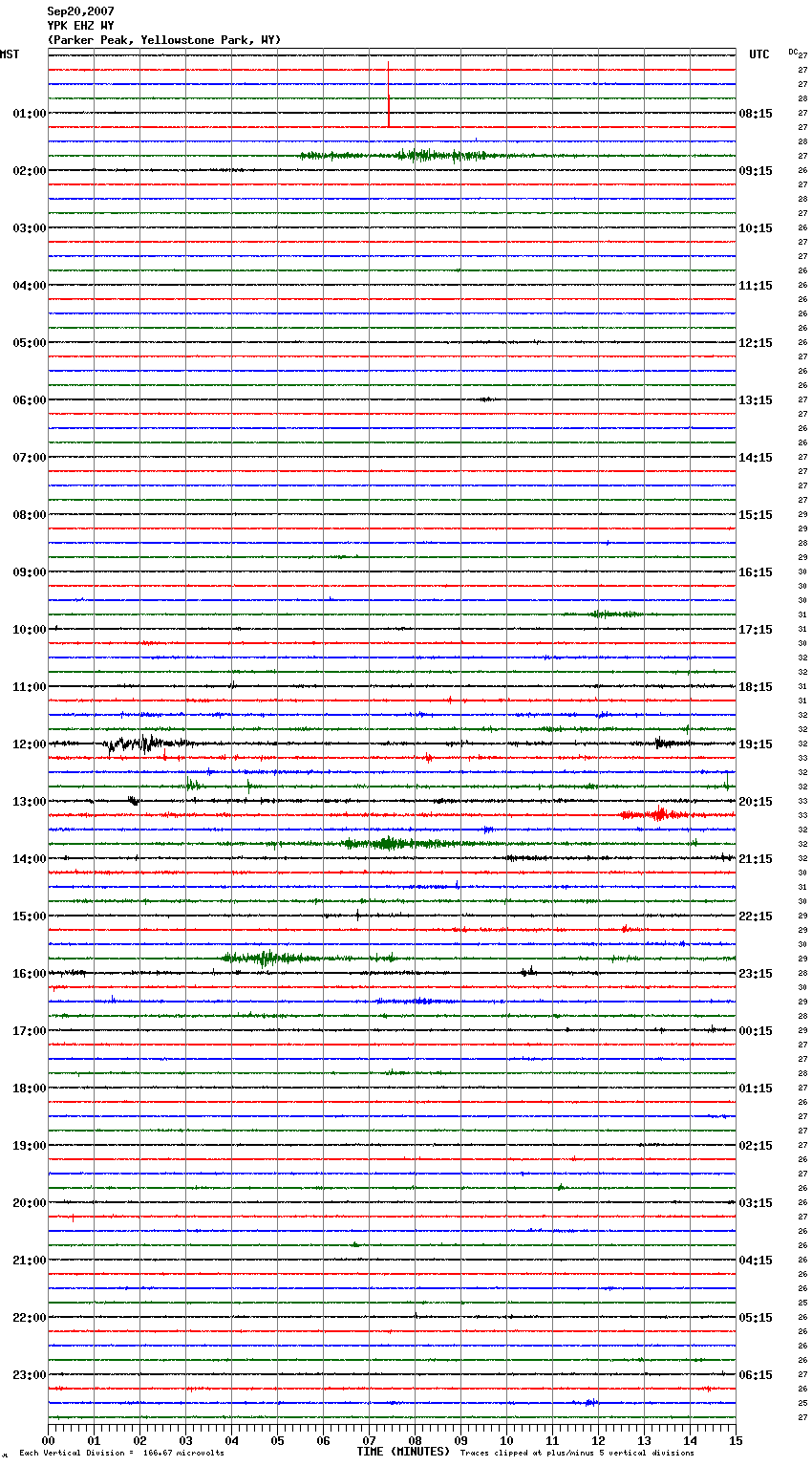Screen dimensions: 812x1466
Task: Click the 18:15 UTC time label
Action: [x=756, y=687]
